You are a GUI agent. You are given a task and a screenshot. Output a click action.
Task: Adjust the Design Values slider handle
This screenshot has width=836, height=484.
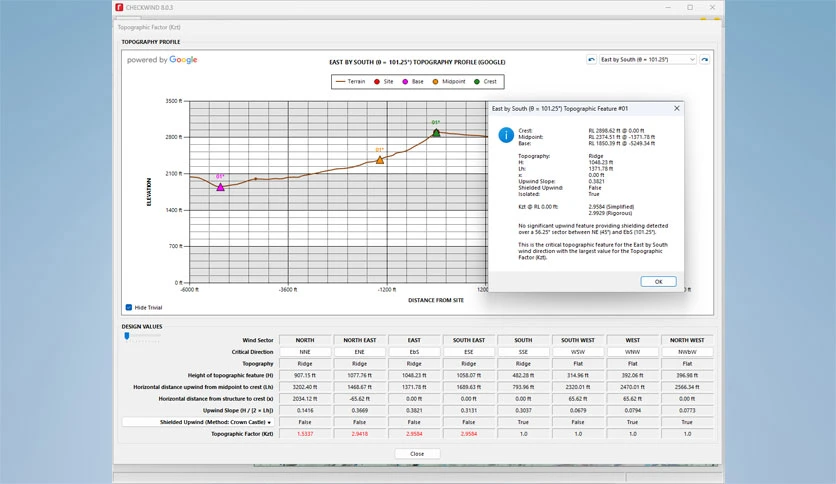click(x=127, y=336)
